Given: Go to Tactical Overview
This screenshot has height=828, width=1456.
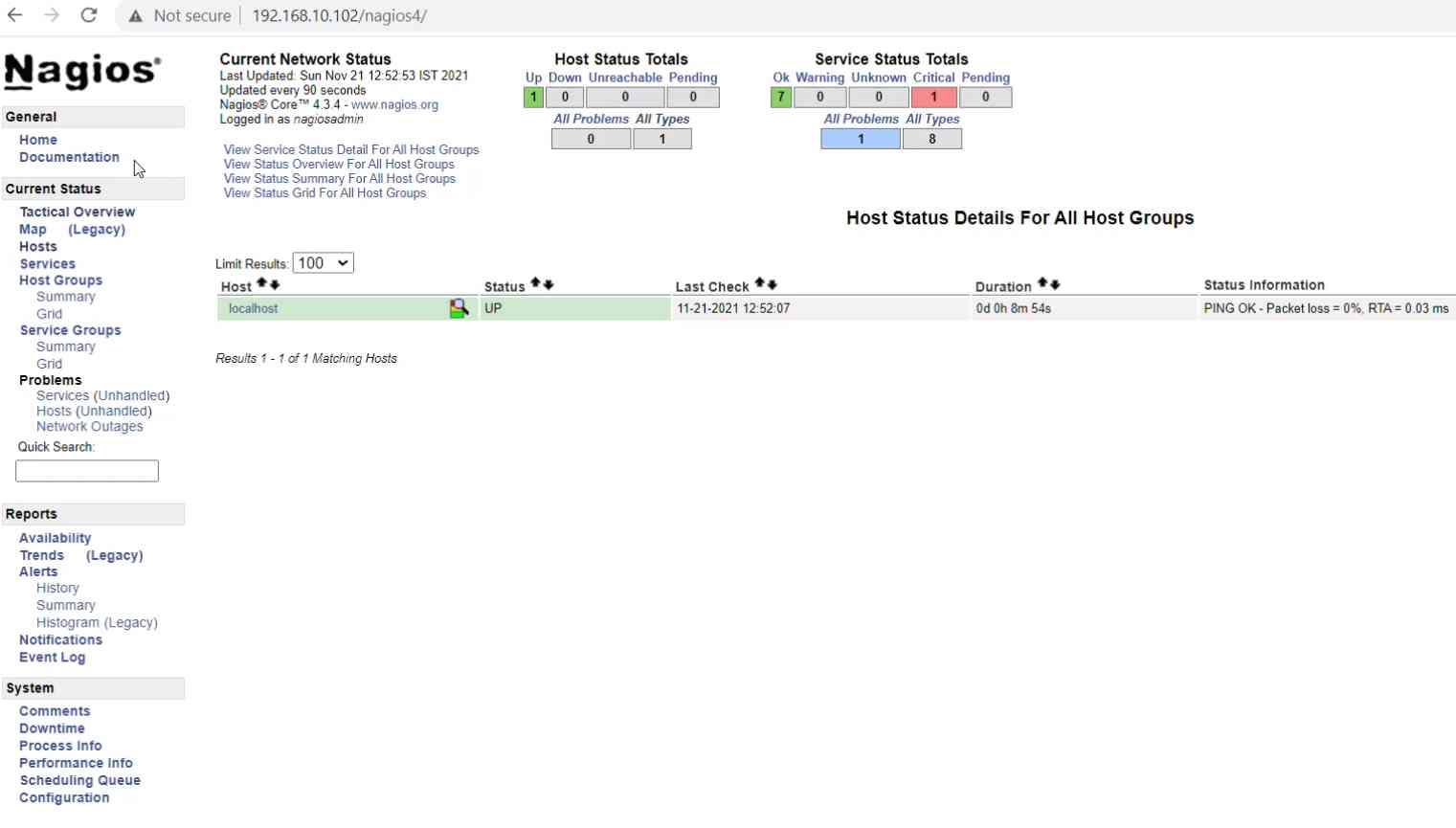Looking at the screenshot, I should pyautogui.click(x=78, y=212).
